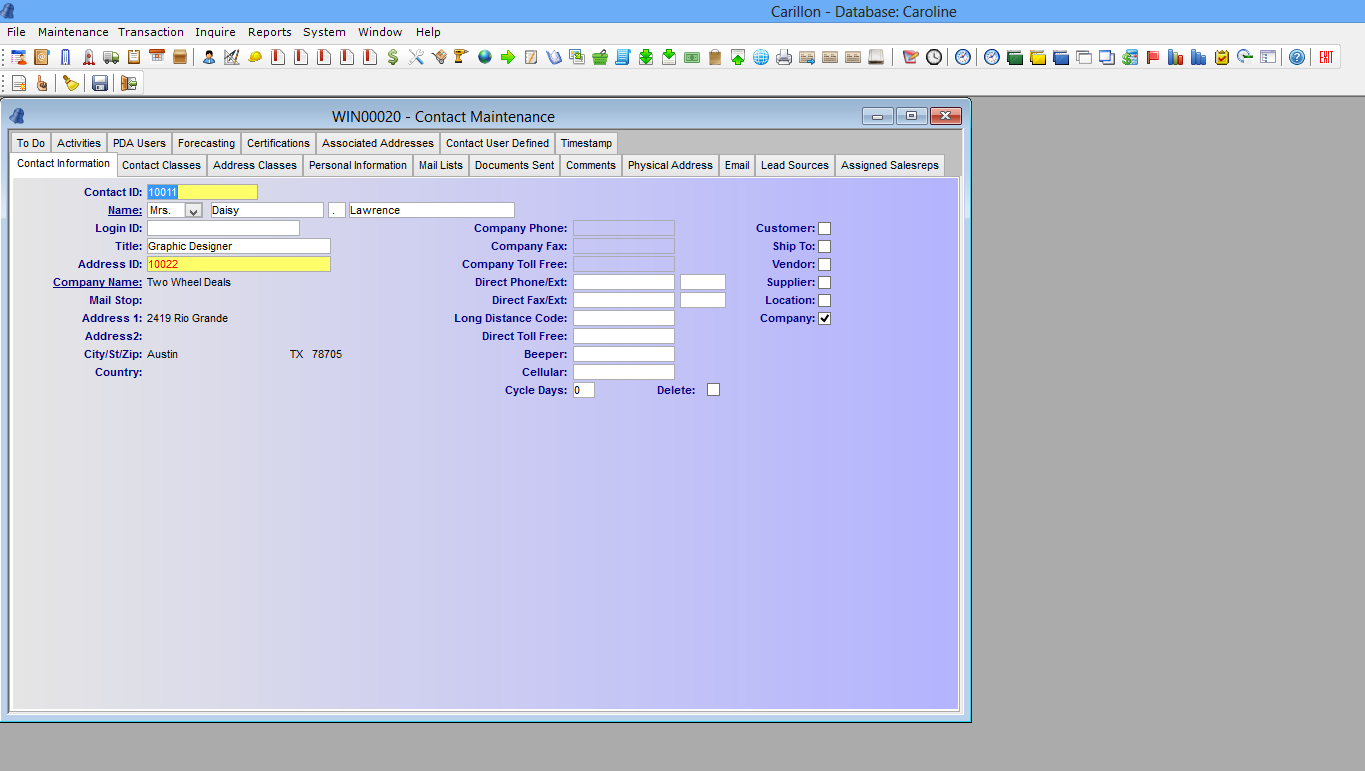Click the EXIT icon on the toolbar
The image size is (1365, 771).
coord(1327,57)
